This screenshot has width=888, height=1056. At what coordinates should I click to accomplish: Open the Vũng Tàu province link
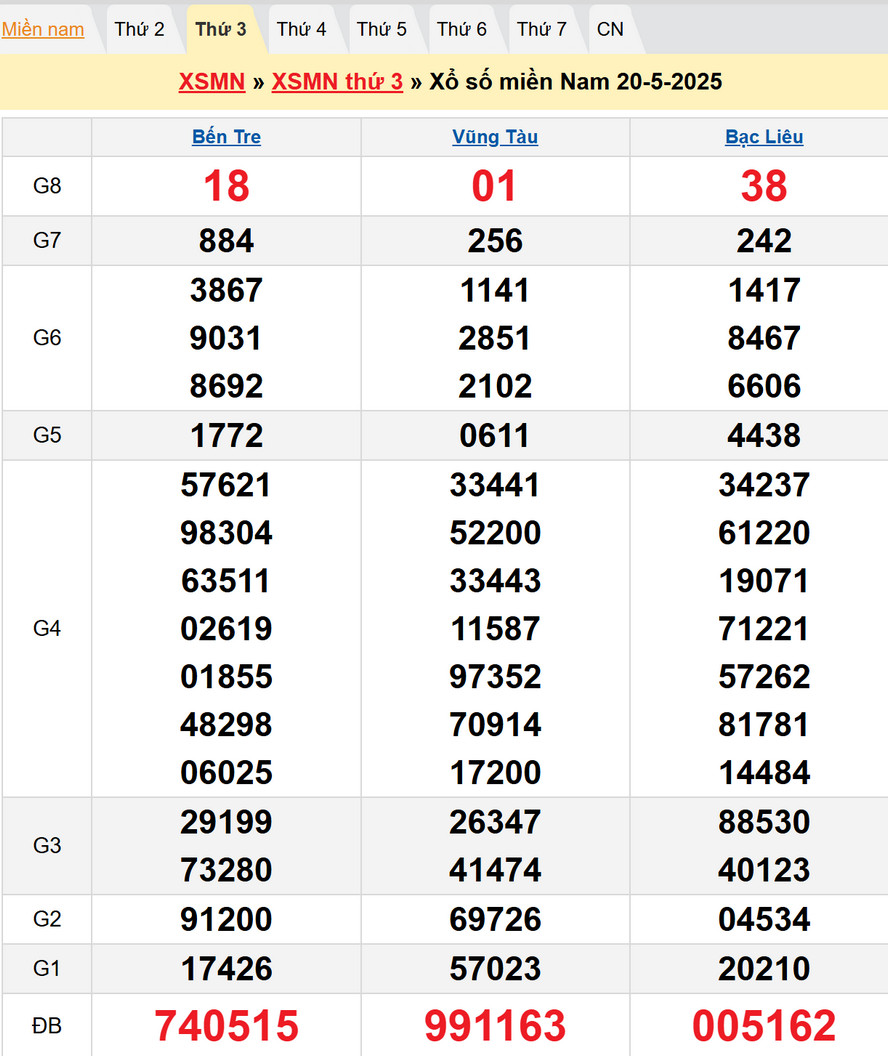tap(495, 137)
